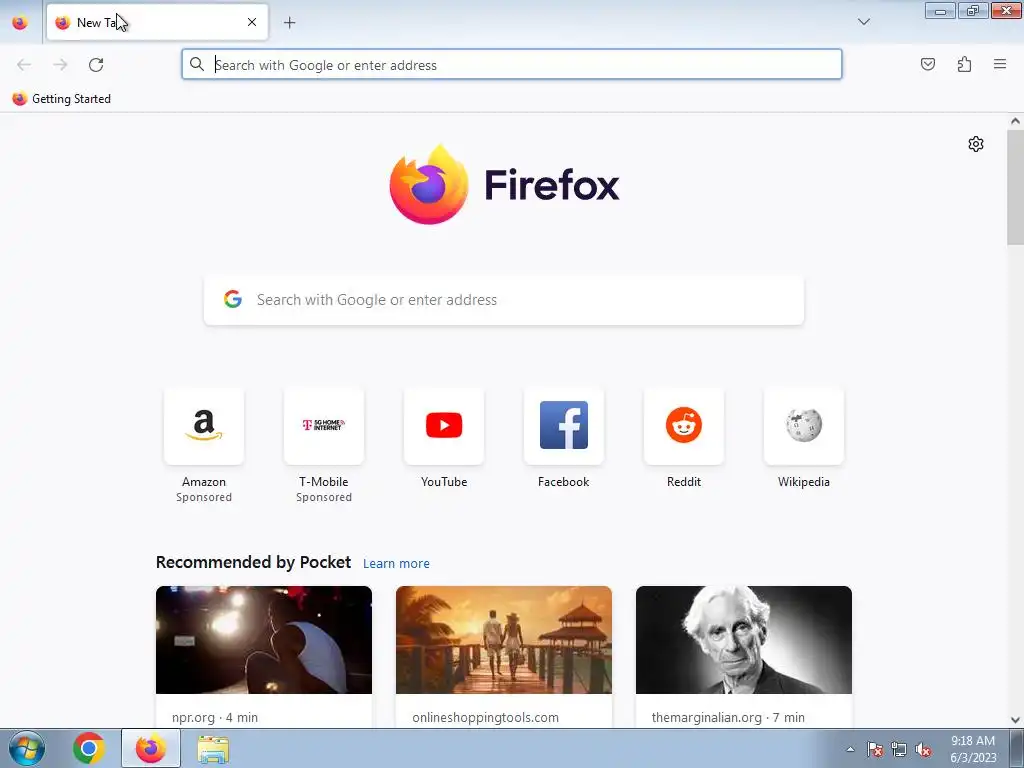
Task: Click the Show desktop strip
Action: click(1017, 748)
